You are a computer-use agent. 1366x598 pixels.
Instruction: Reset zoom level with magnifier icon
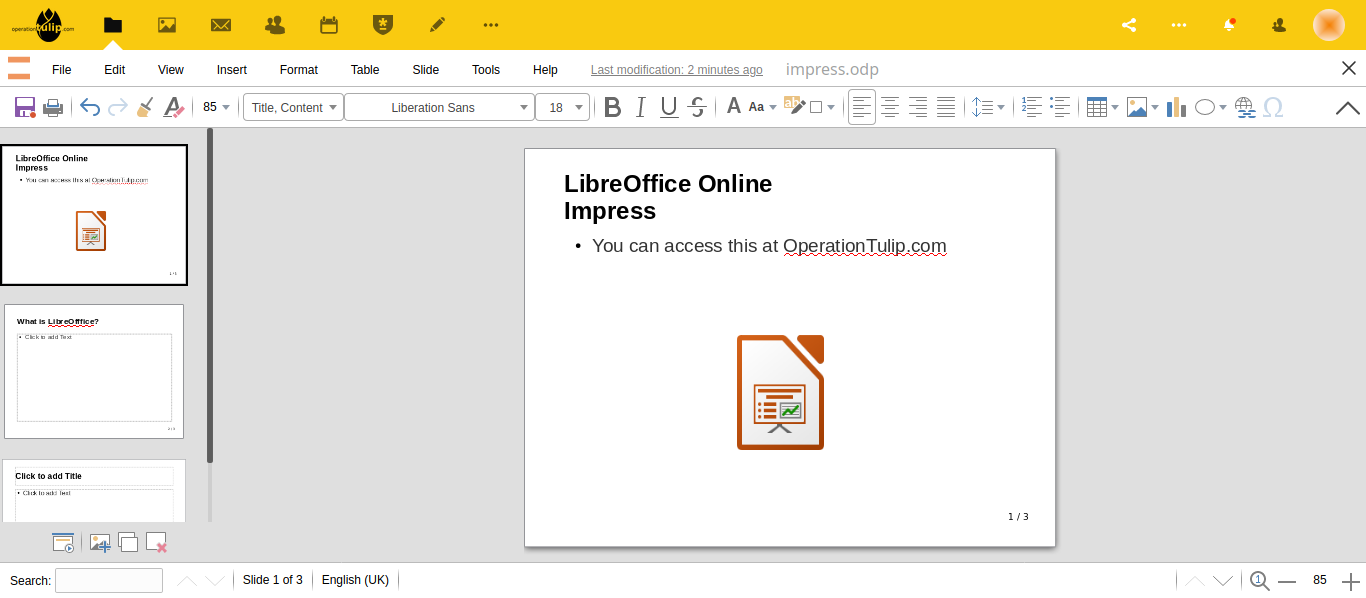coord(1260,580)
